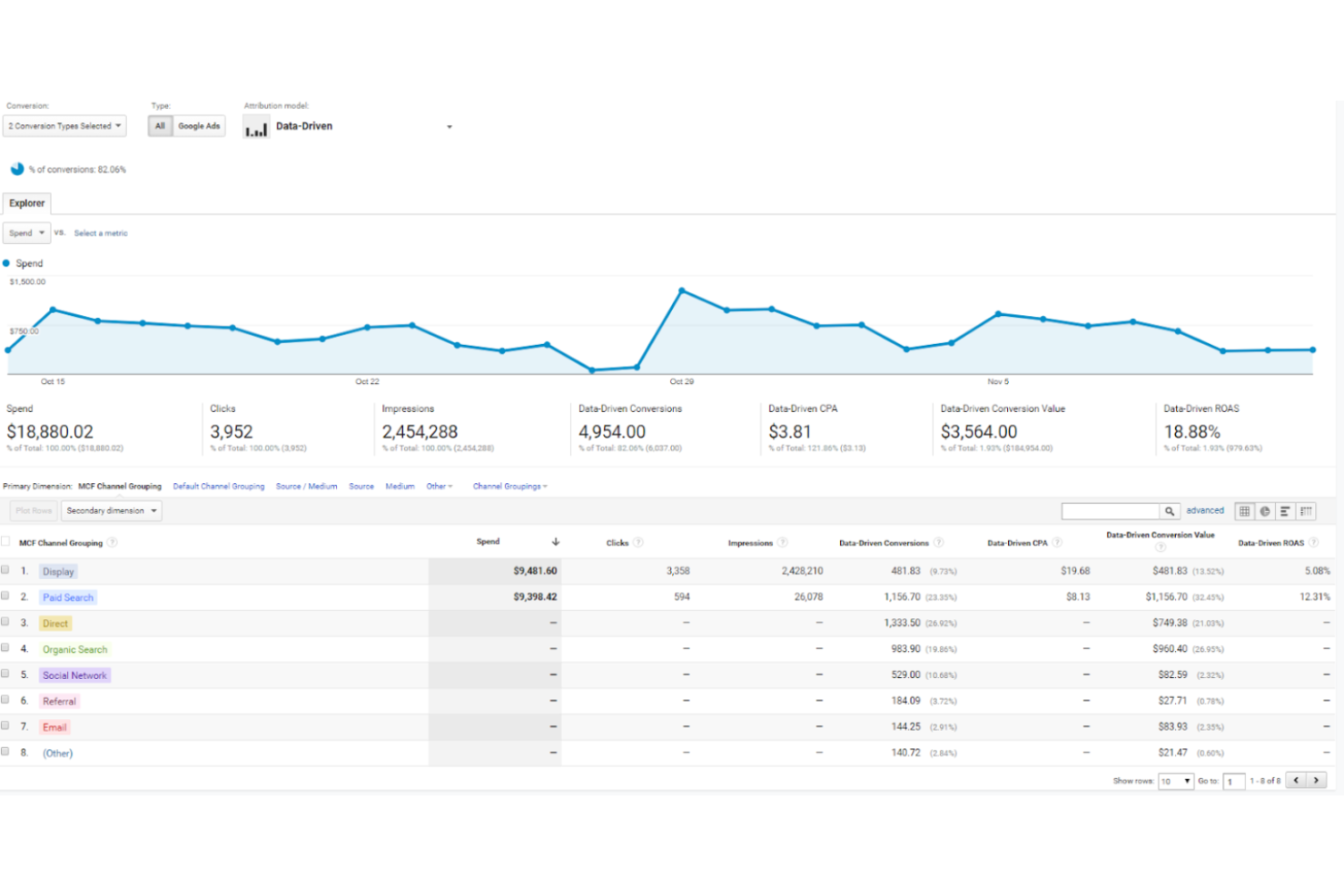Select the Paid Search row checkbox
Screen dimensions: 1344x896
tap(6, 597)
